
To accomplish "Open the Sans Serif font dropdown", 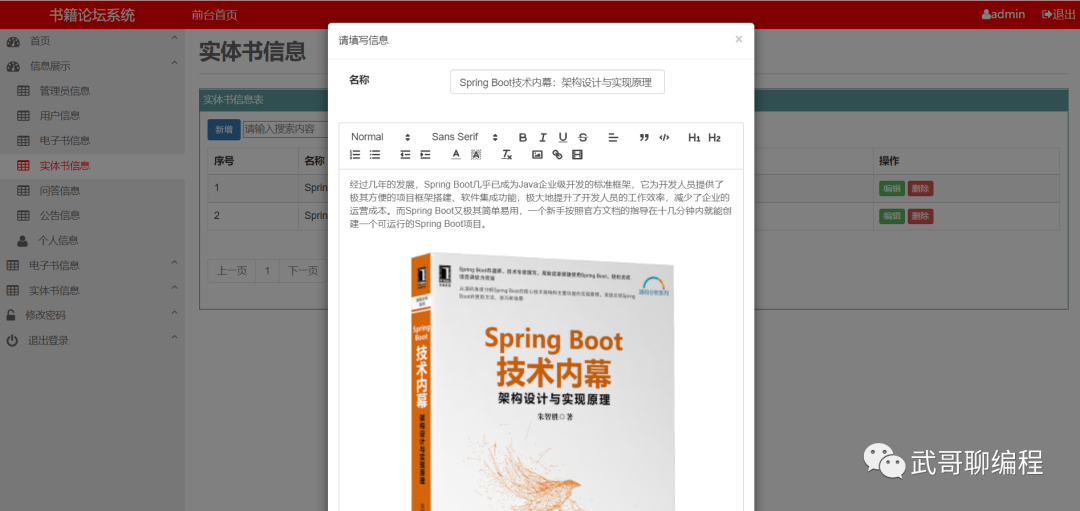I will [x=465, y=137].
